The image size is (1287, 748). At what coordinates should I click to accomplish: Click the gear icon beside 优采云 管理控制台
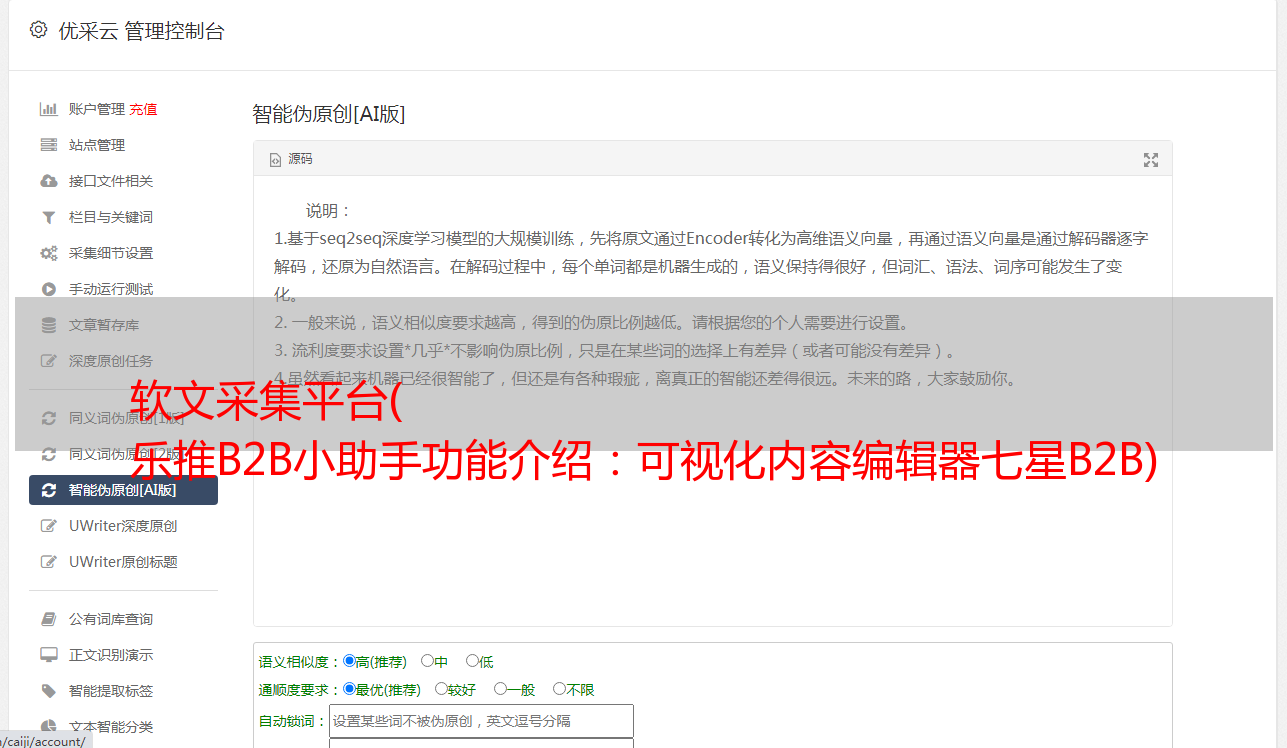(x=38, y=30)
